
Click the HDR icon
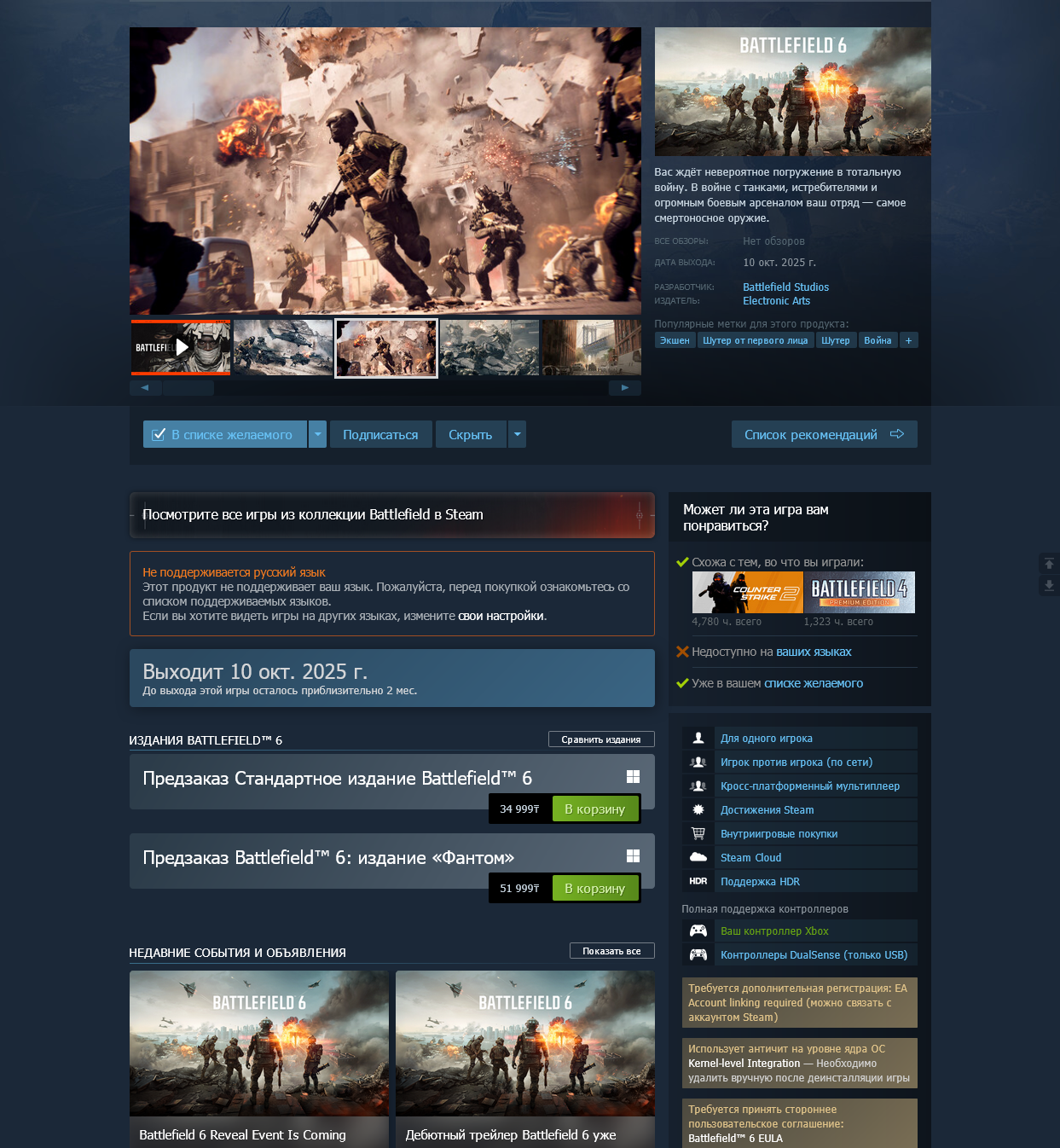point(698,881)
